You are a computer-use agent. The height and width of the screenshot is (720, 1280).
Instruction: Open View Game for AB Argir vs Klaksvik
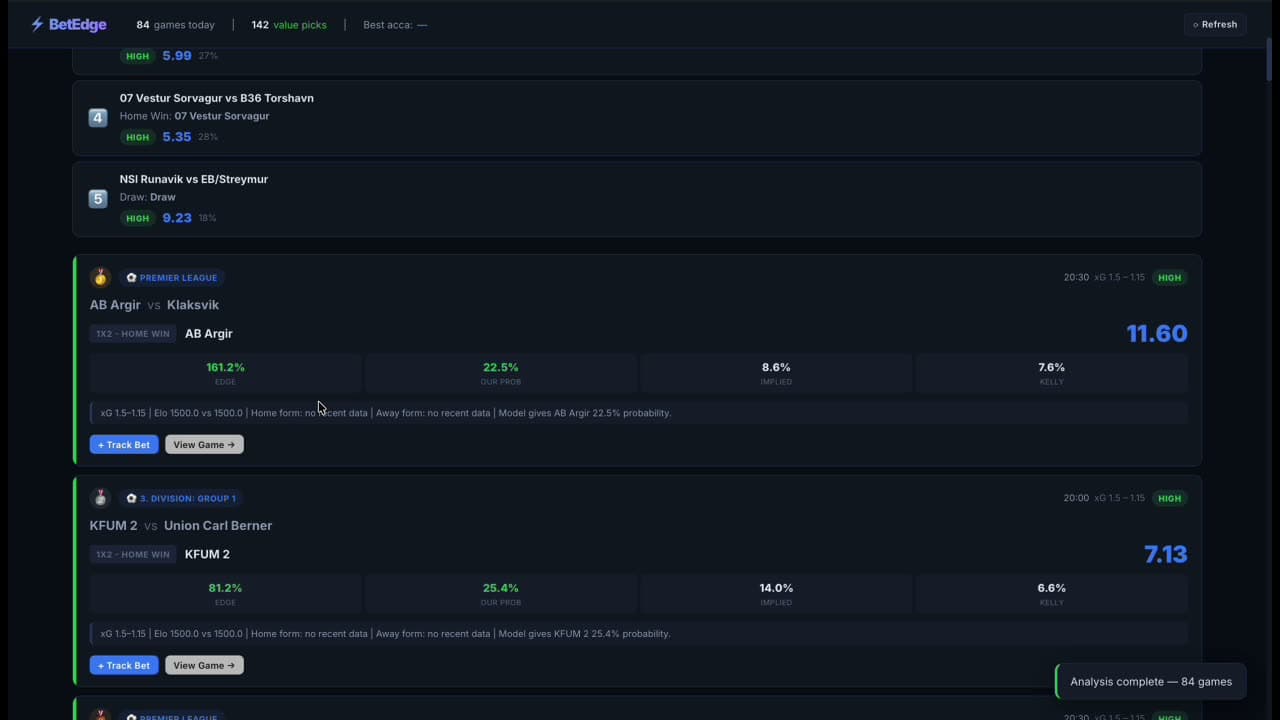[x=204, y=444]
